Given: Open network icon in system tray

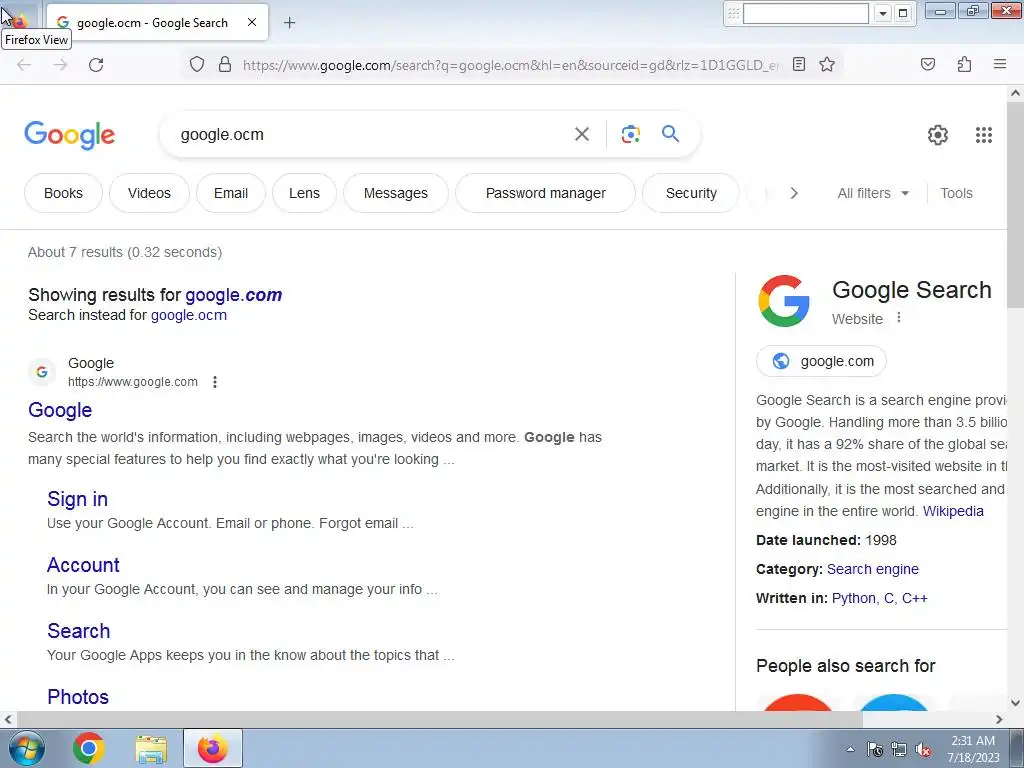Looking at the screenshot, I should click(899, 750).
